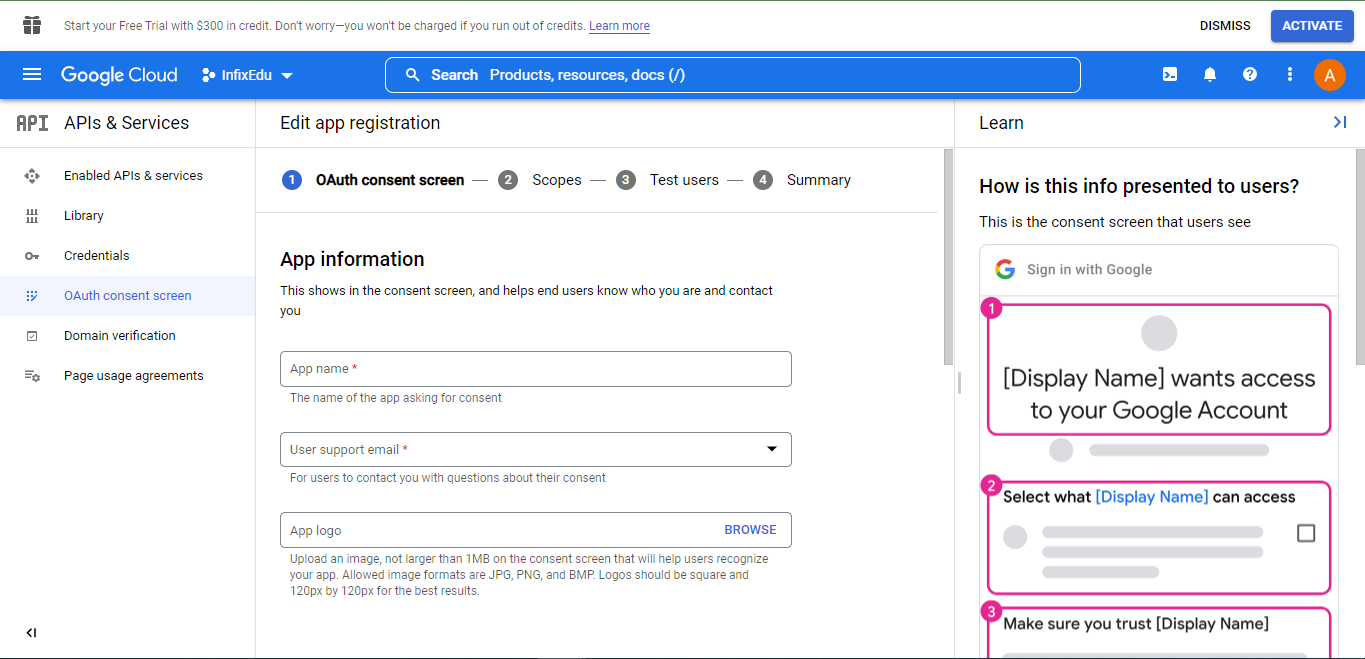Image resolution: width=1365 pixels, height=659 pixels.
Task: Click the Learn panel title
Action: click(x=1001, y=123)
